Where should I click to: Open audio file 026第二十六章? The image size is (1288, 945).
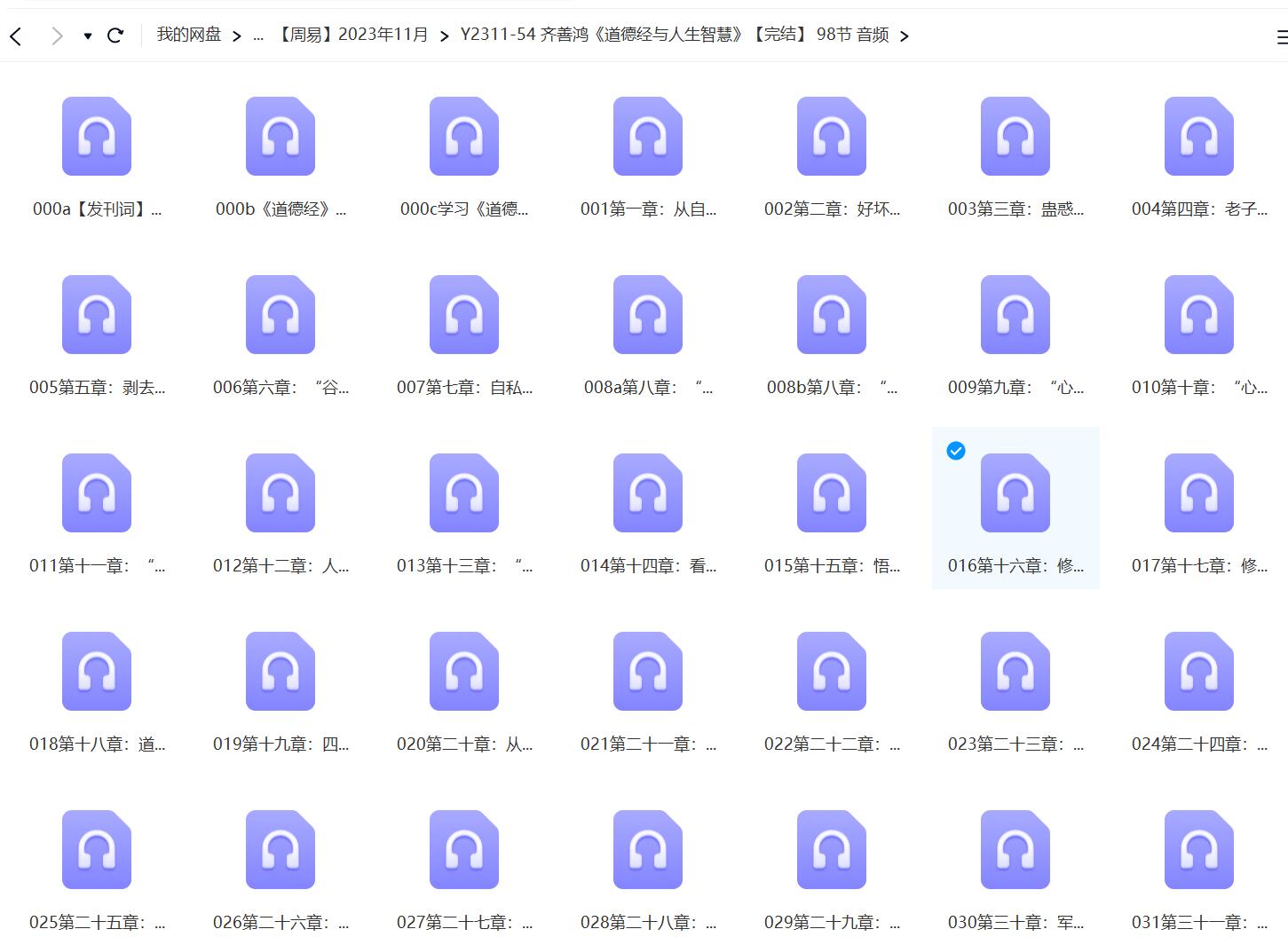tap(280, 849)
